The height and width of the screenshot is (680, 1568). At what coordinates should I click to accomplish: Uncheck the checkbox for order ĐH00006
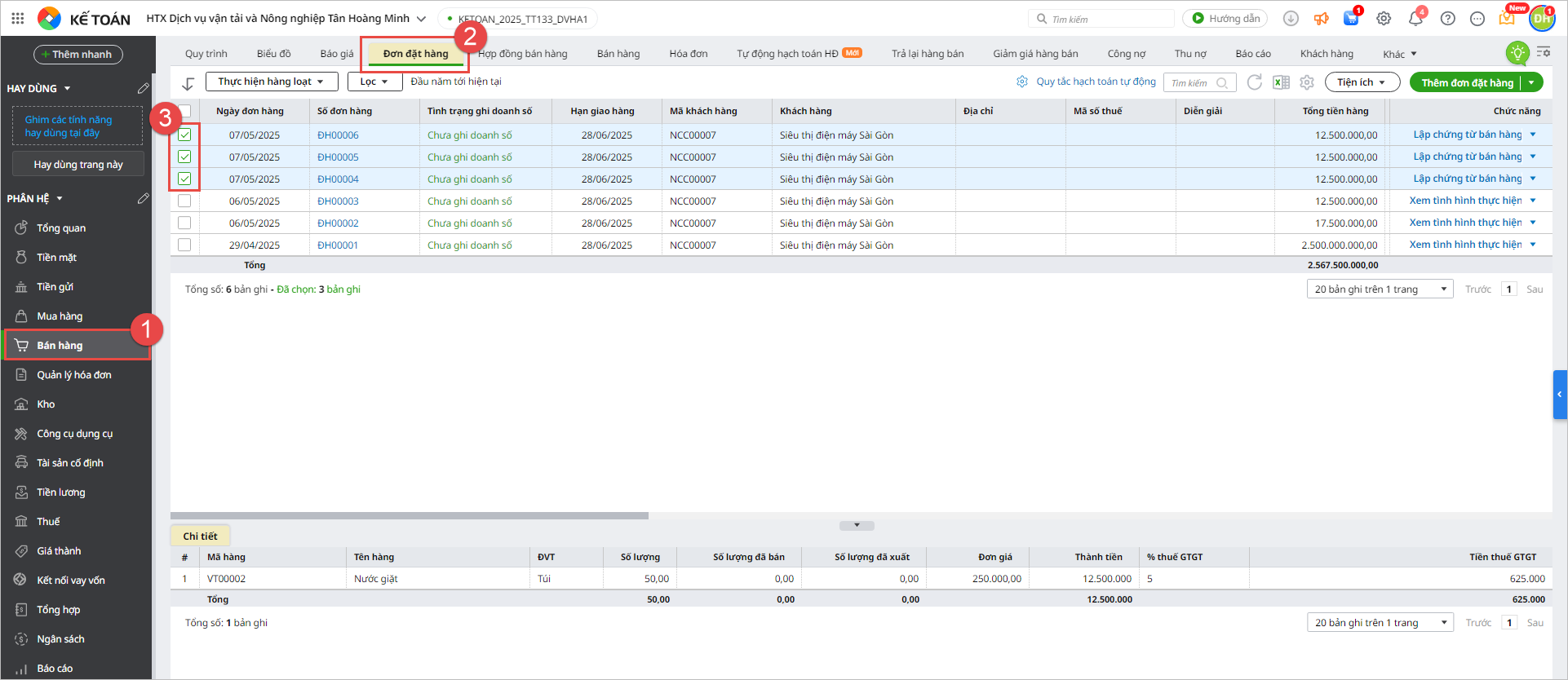(184, 135)
